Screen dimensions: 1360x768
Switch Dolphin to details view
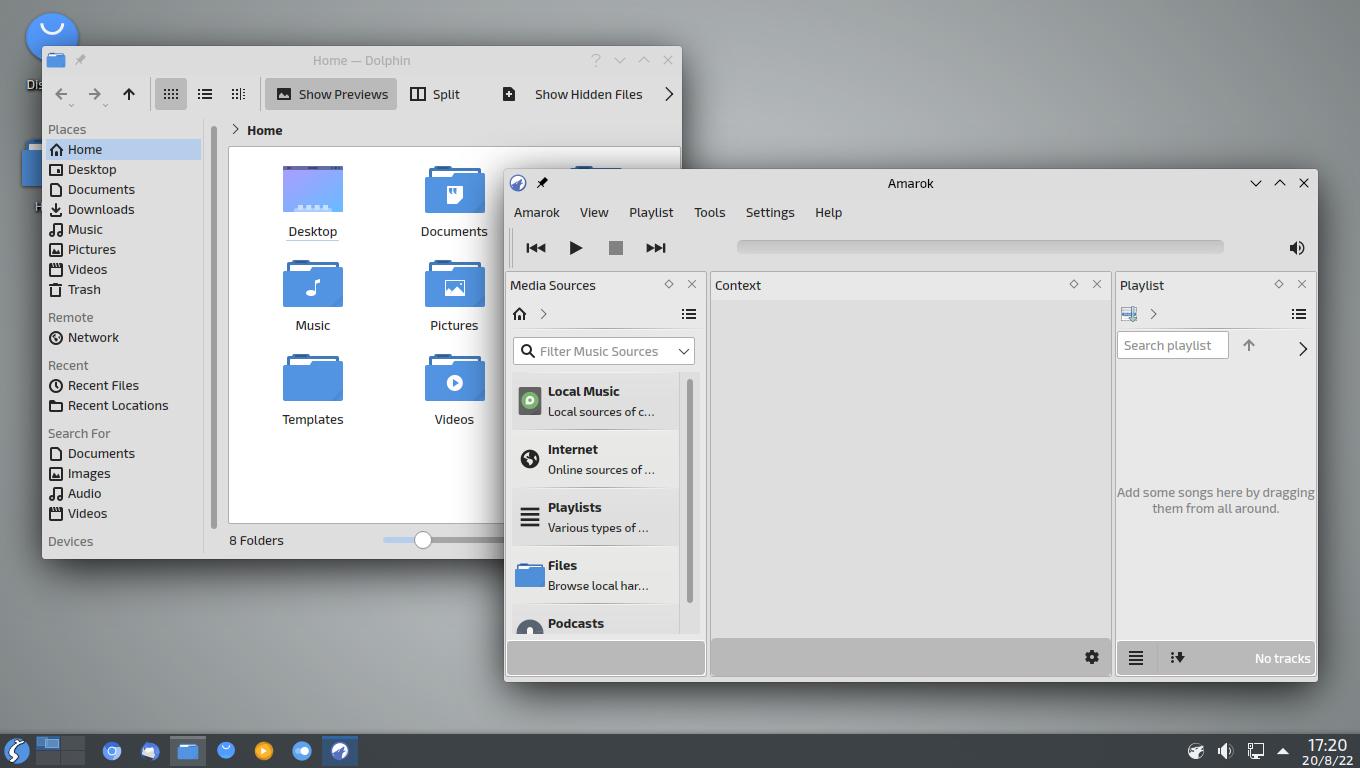(238, 94)
